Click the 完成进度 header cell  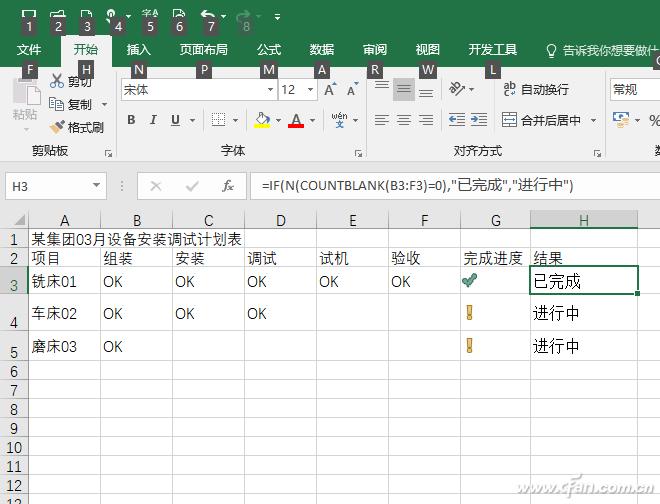click(495, 258)
